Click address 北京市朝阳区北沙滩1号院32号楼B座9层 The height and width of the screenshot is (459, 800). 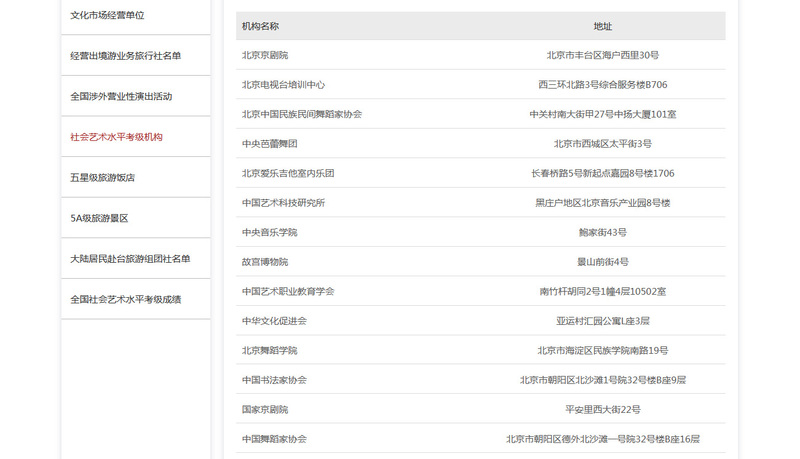pos(603,380)
